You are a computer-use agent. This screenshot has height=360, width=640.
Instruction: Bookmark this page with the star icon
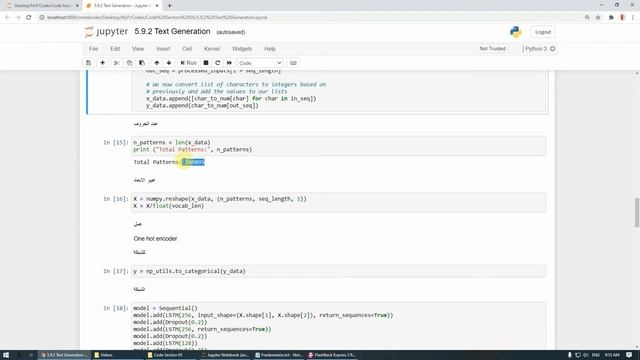point(598,17)
